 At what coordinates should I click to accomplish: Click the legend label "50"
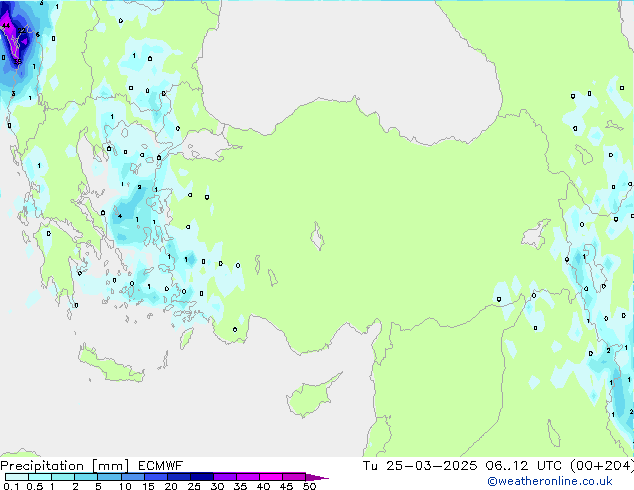[310, 486]
